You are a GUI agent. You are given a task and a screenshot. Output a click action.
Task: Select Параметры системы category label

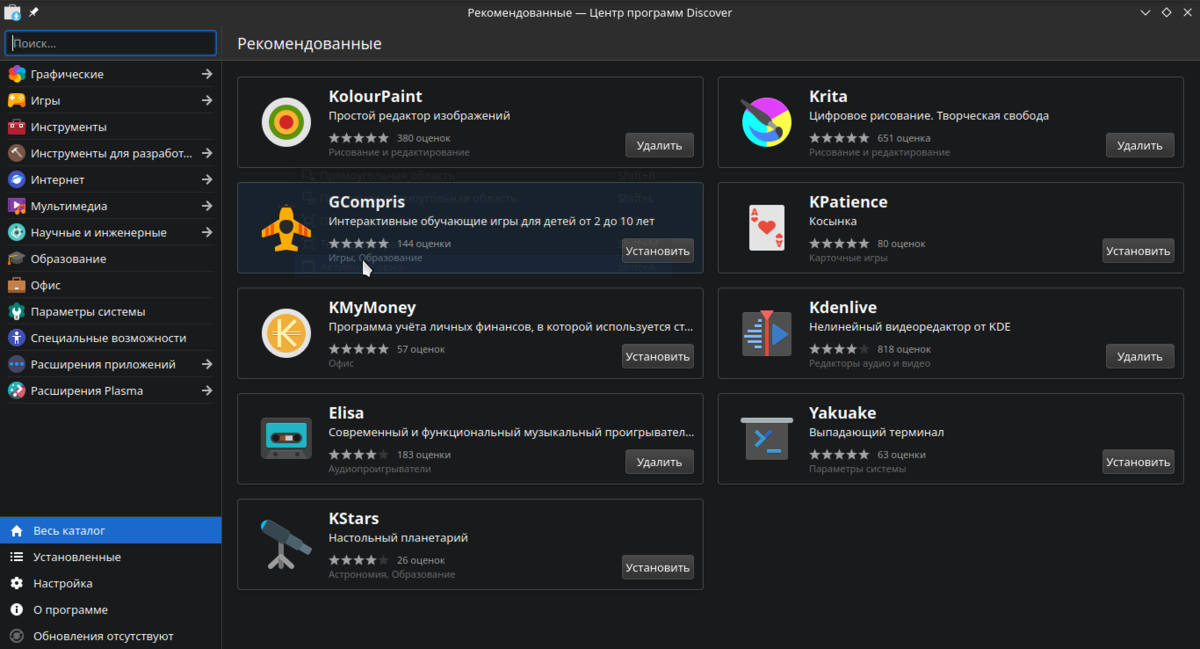click(88, 311)
